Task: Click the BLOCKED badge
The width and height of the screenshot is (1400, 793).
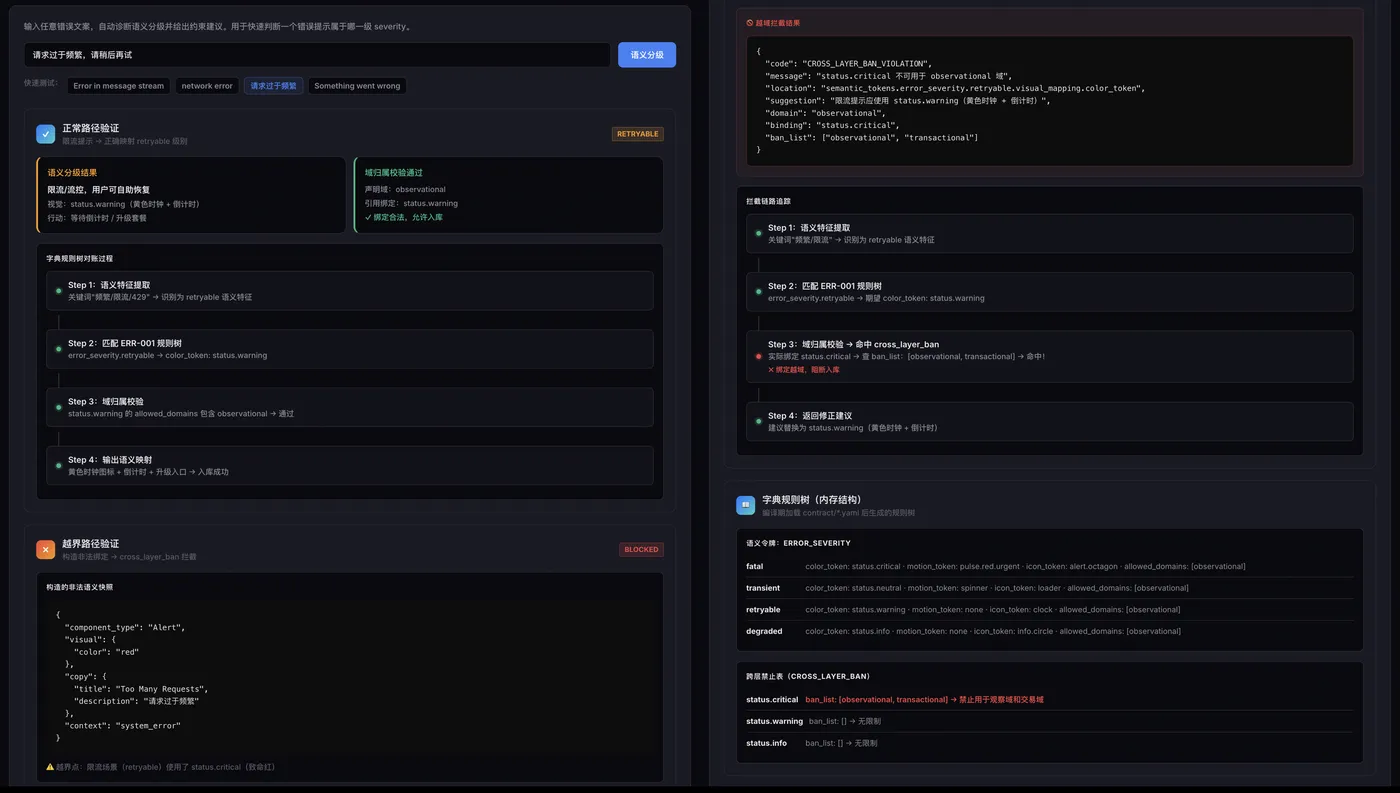Action: coord(641,549)
